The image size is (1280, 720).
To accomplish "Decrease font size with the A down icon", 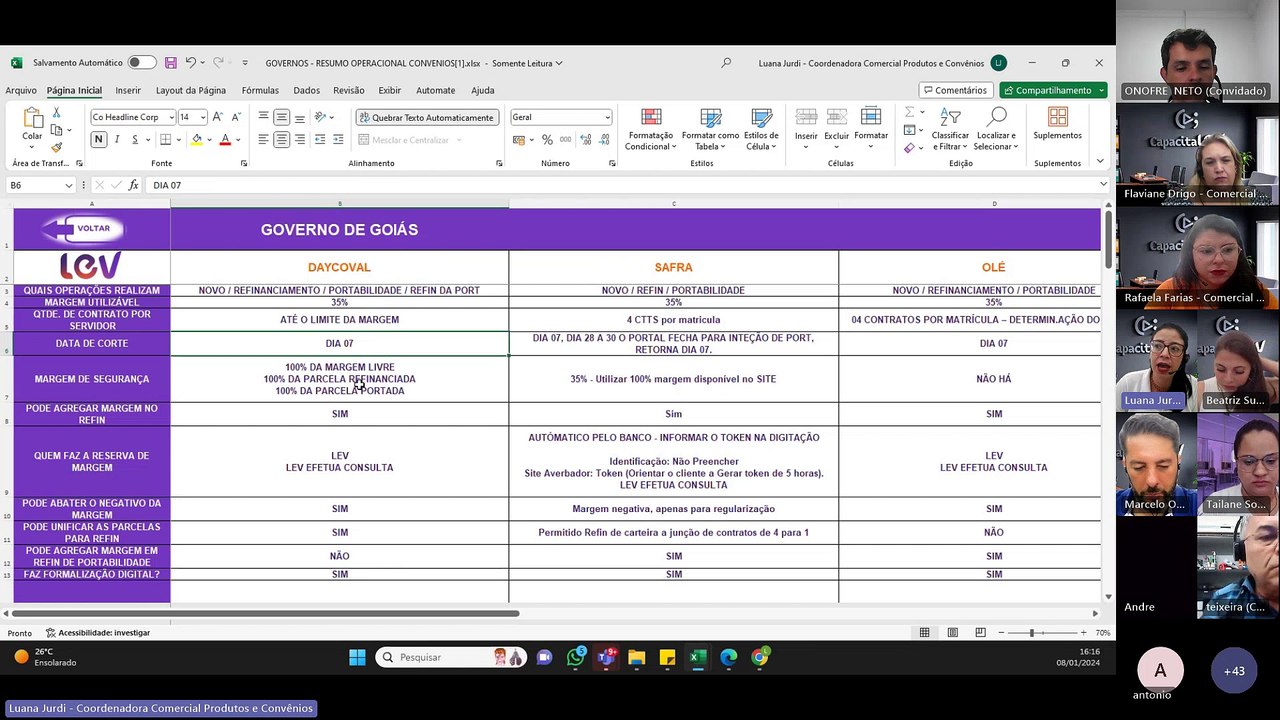I will pyautogui.click(x=236, y=117).
